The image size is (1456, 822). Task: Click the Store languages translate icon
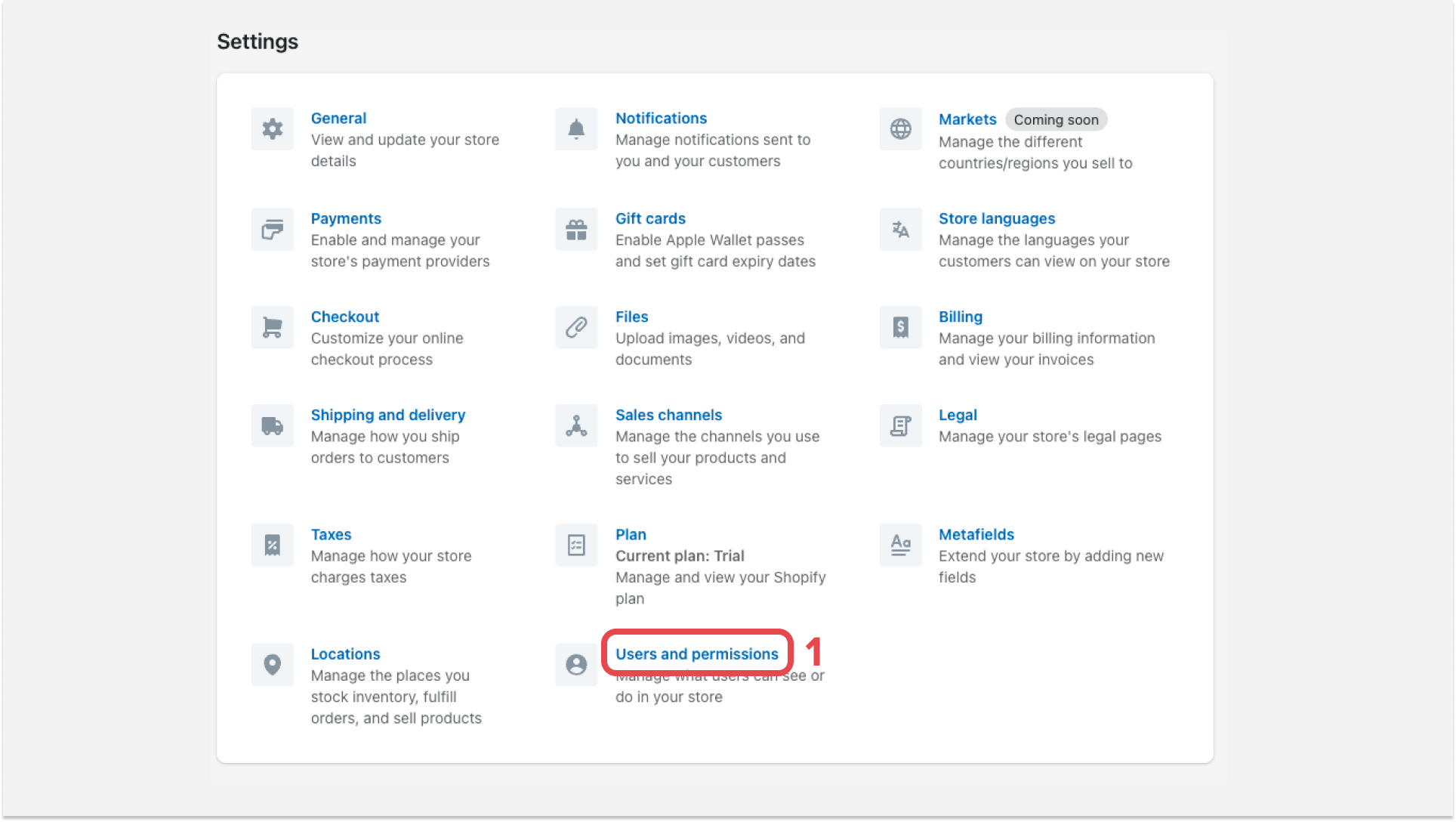(x=900, y=229)
